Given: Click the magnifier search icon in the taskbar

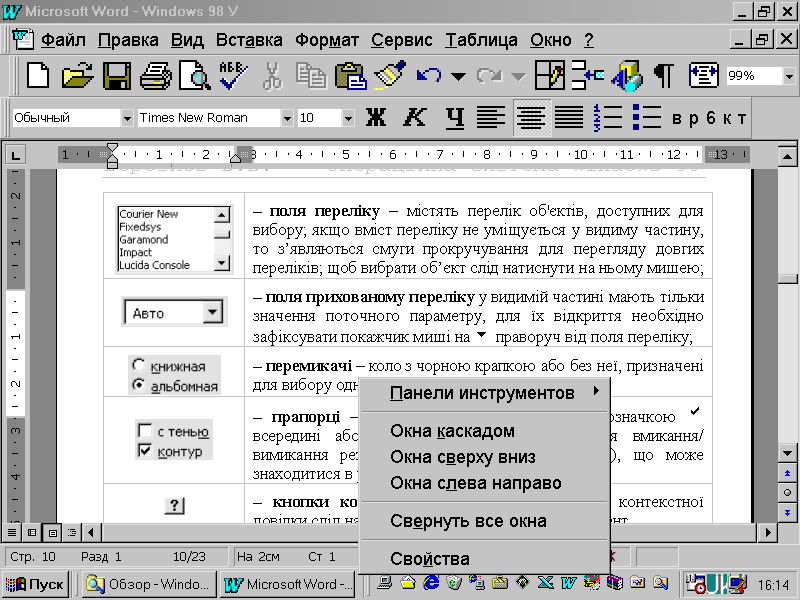Looking at the screenshot, I should coord(661,582).
